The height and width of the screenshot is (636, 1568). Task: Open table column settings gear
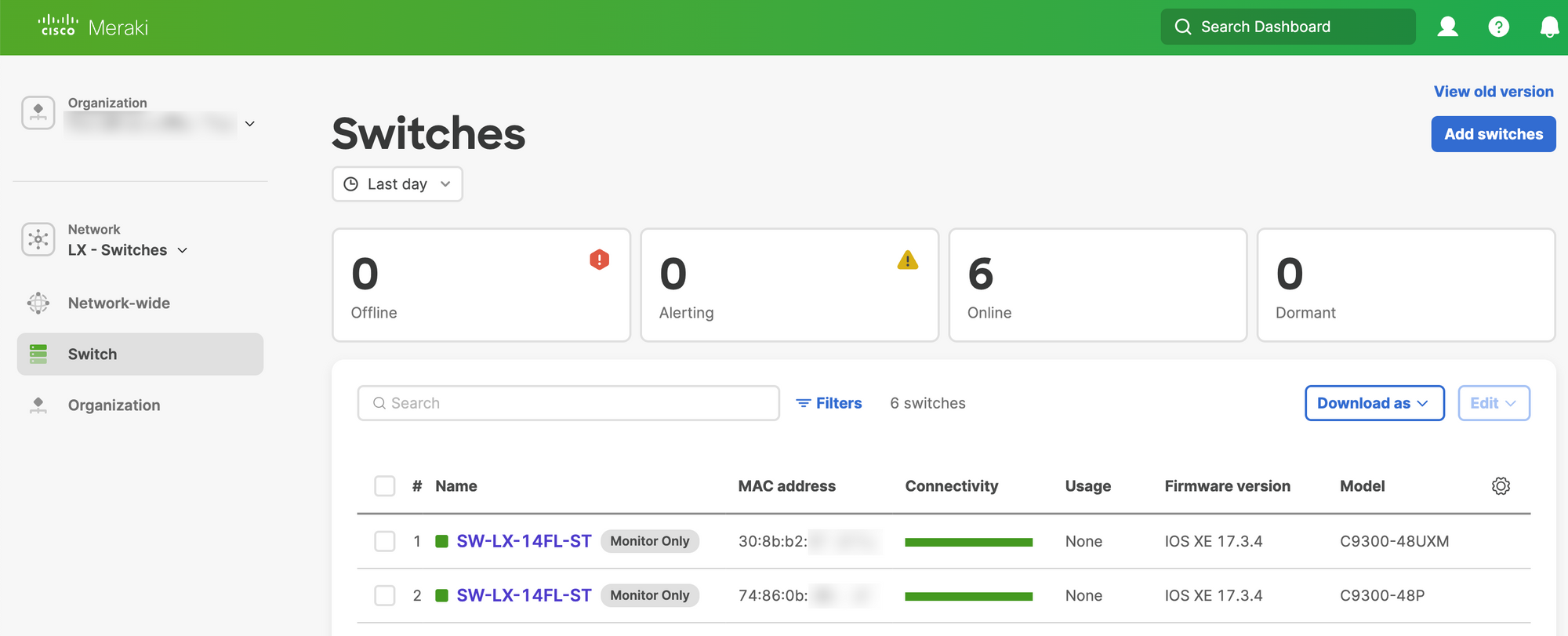point(1501,486)
